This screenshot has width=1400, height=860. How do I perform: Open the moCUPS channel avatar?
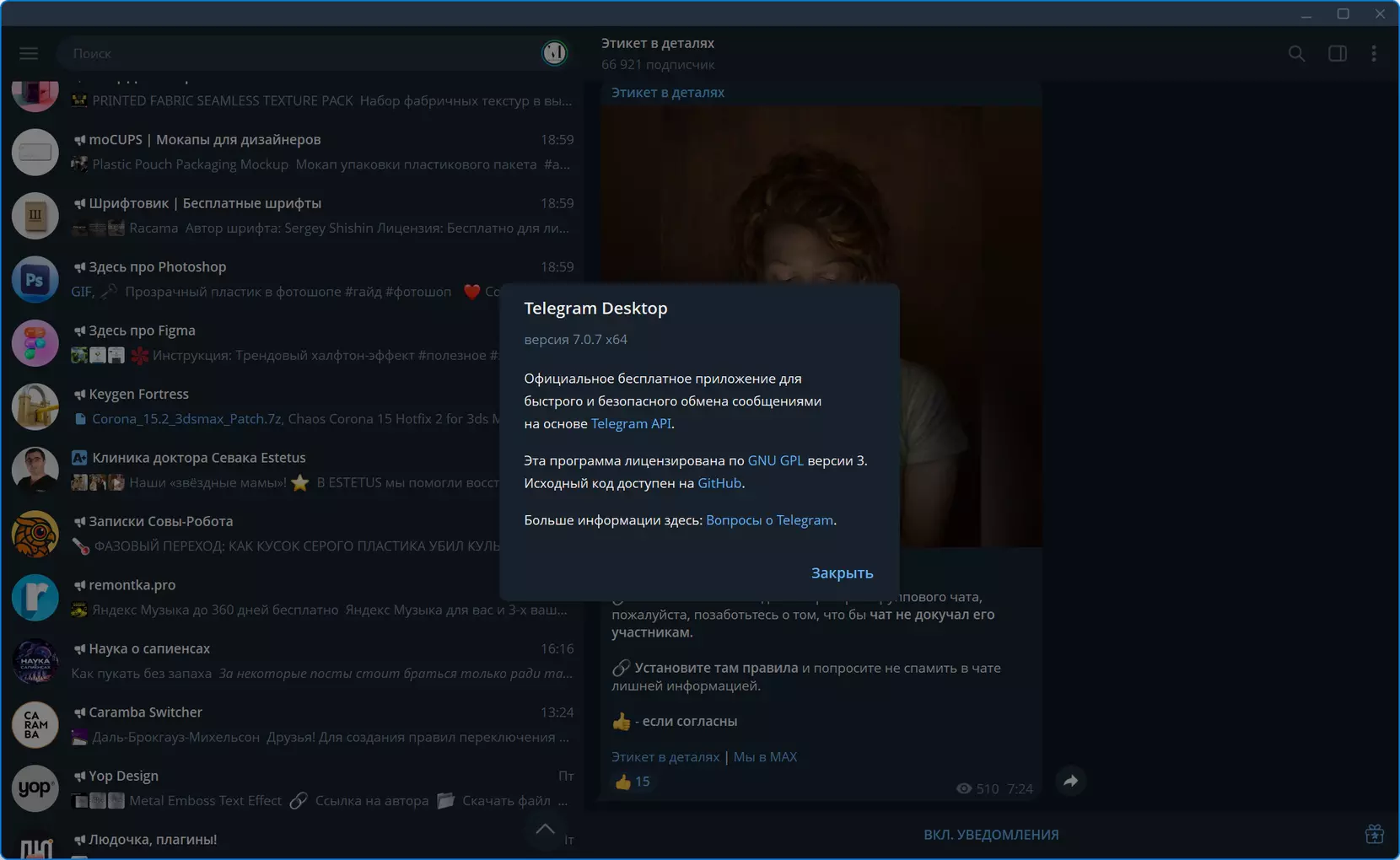35,152
